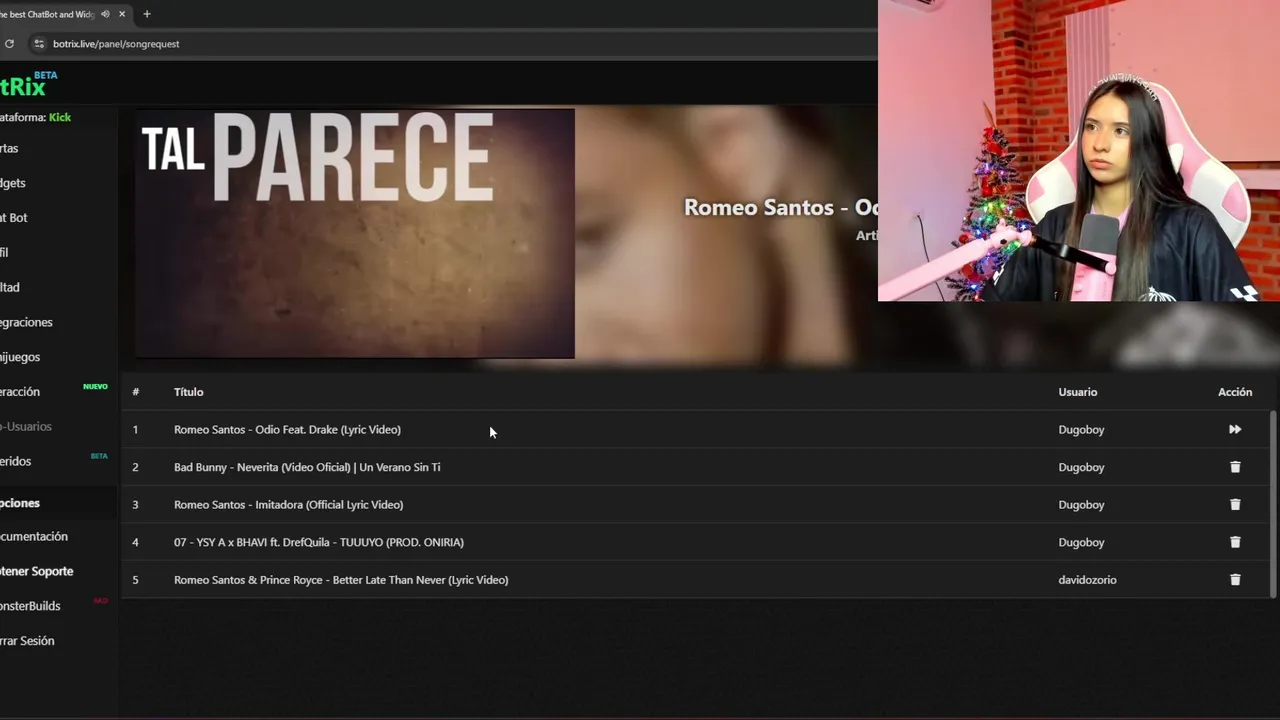This screenshot has height=720, width=1280.
Task: Click Dugoboy on the Neverita row
Action: click(x=1081, y=467)
